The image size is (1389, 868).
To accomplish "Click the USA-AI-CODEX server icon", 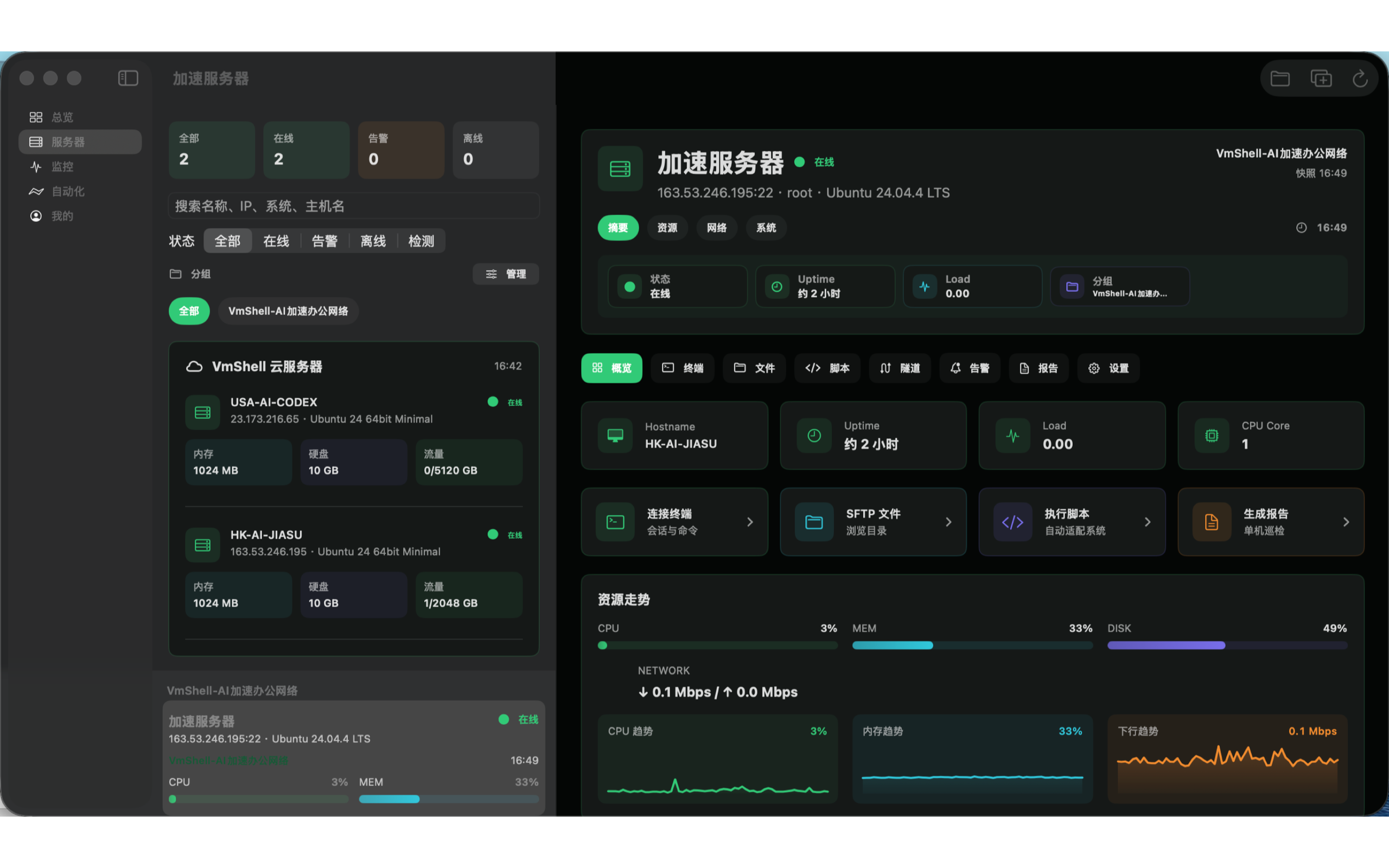I will [202, 412].
